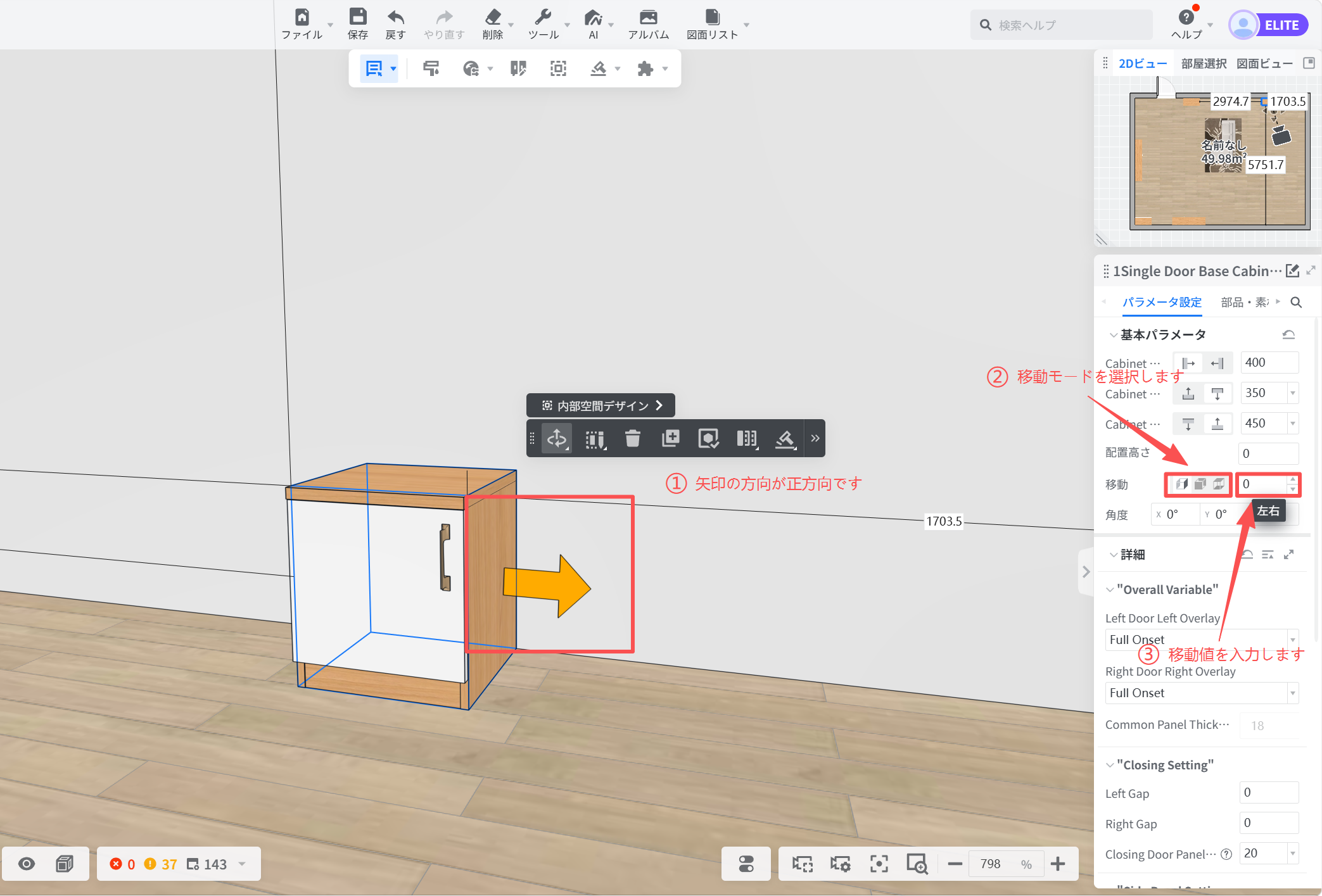The height and width of the screenshot is (896, 1322).
Task: Reset 基本パラメータ with the undo icon
Action: tap(1288, 335)
